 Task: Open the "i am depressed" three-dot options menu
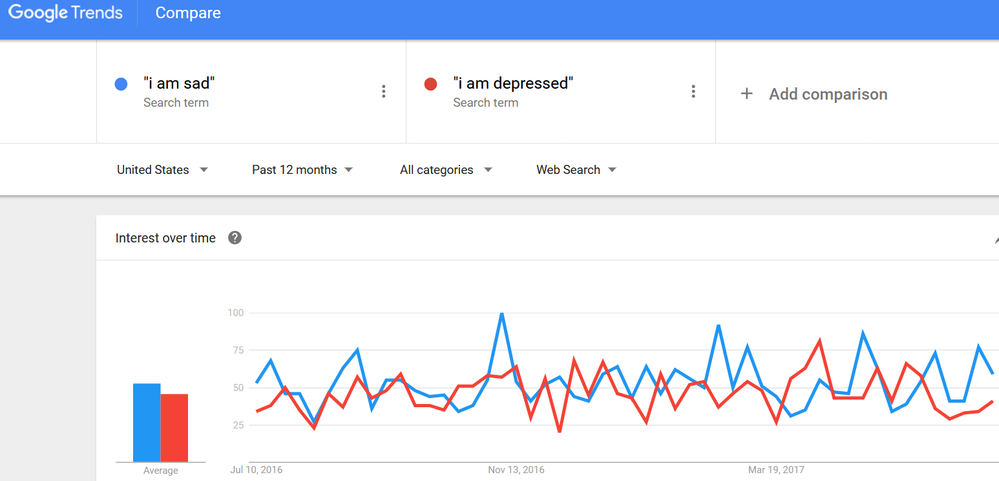pyautogui.click(x=693, y=92)
